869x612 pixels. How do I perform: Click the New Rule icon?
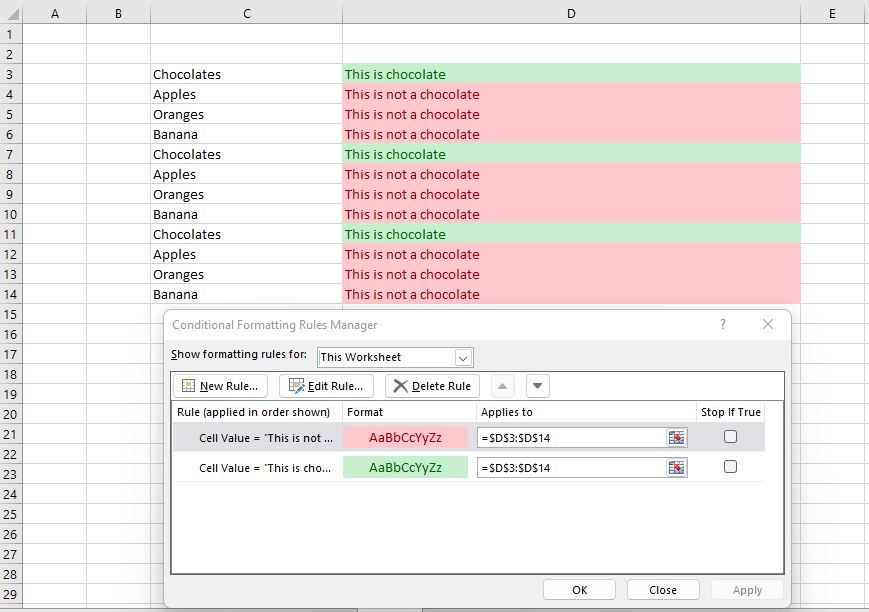pos(189,385)
